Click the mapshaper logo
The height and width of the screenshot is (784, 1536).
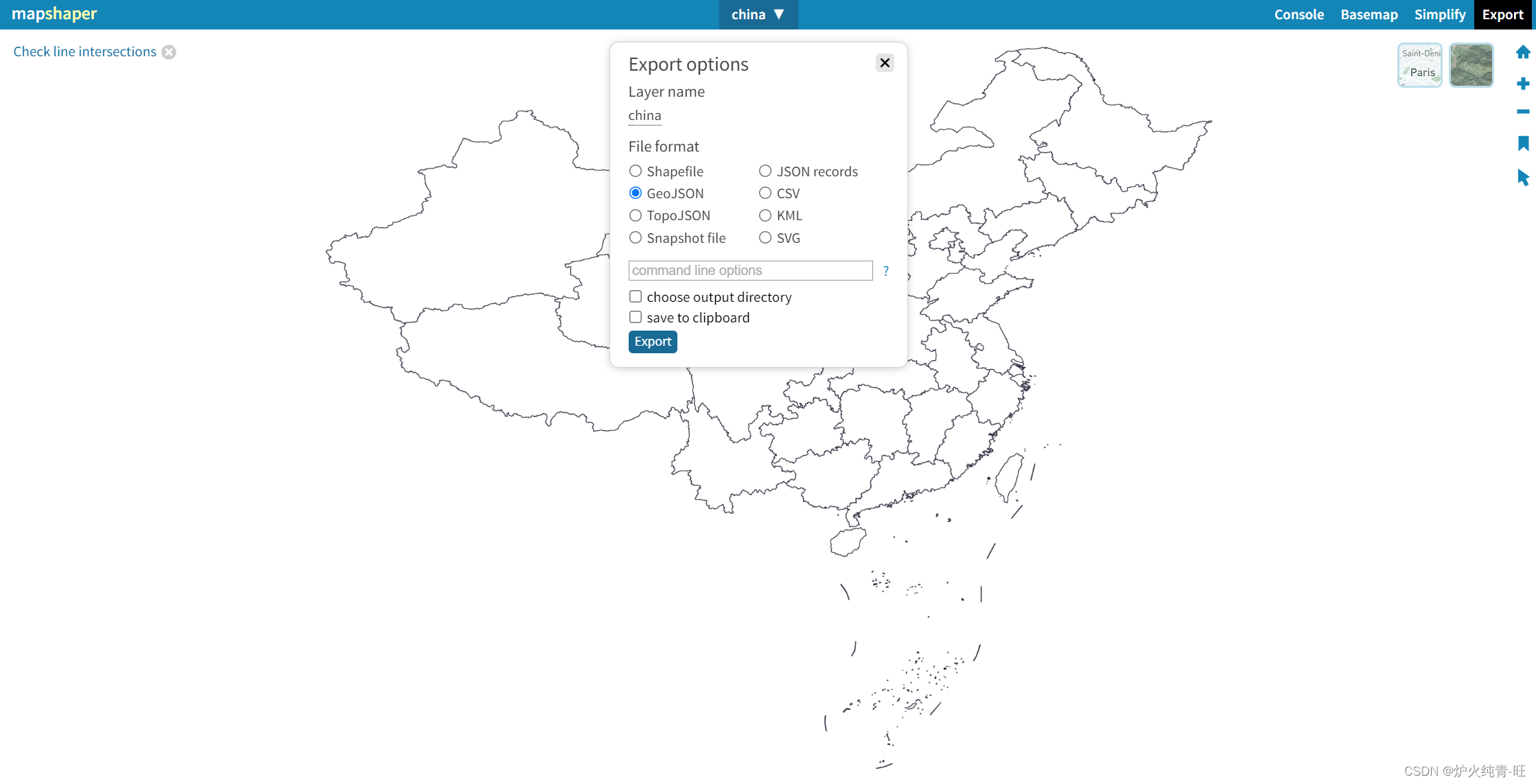tap(54, 14)
